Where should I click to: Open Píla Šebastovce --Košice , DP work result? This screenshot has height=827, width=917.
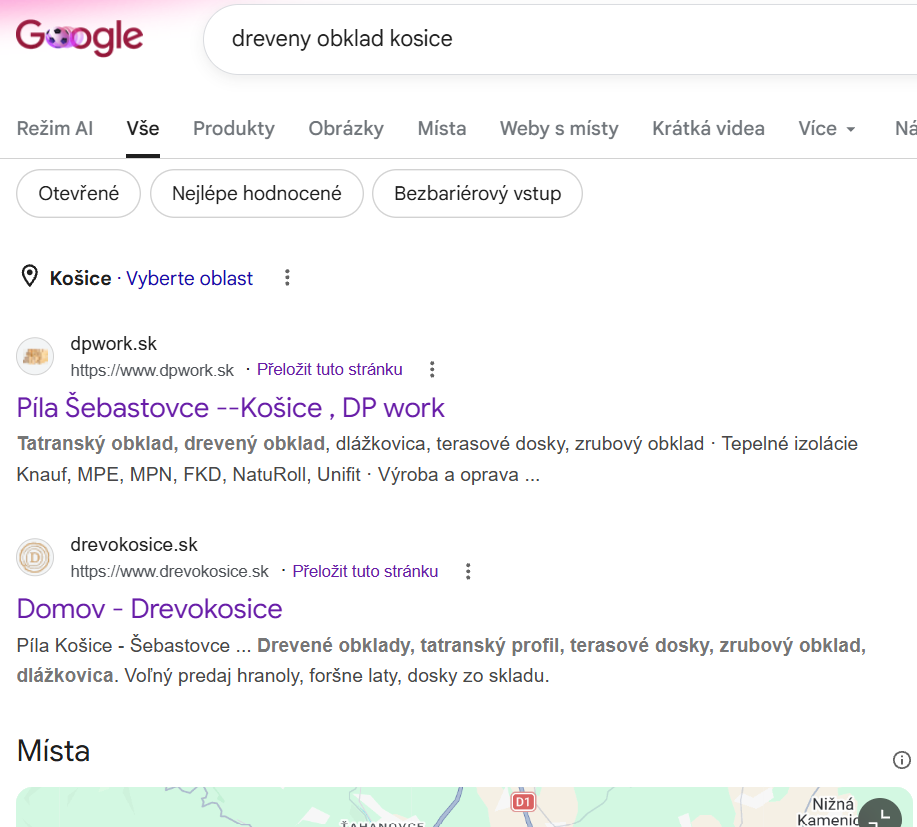tap(230, 408)
